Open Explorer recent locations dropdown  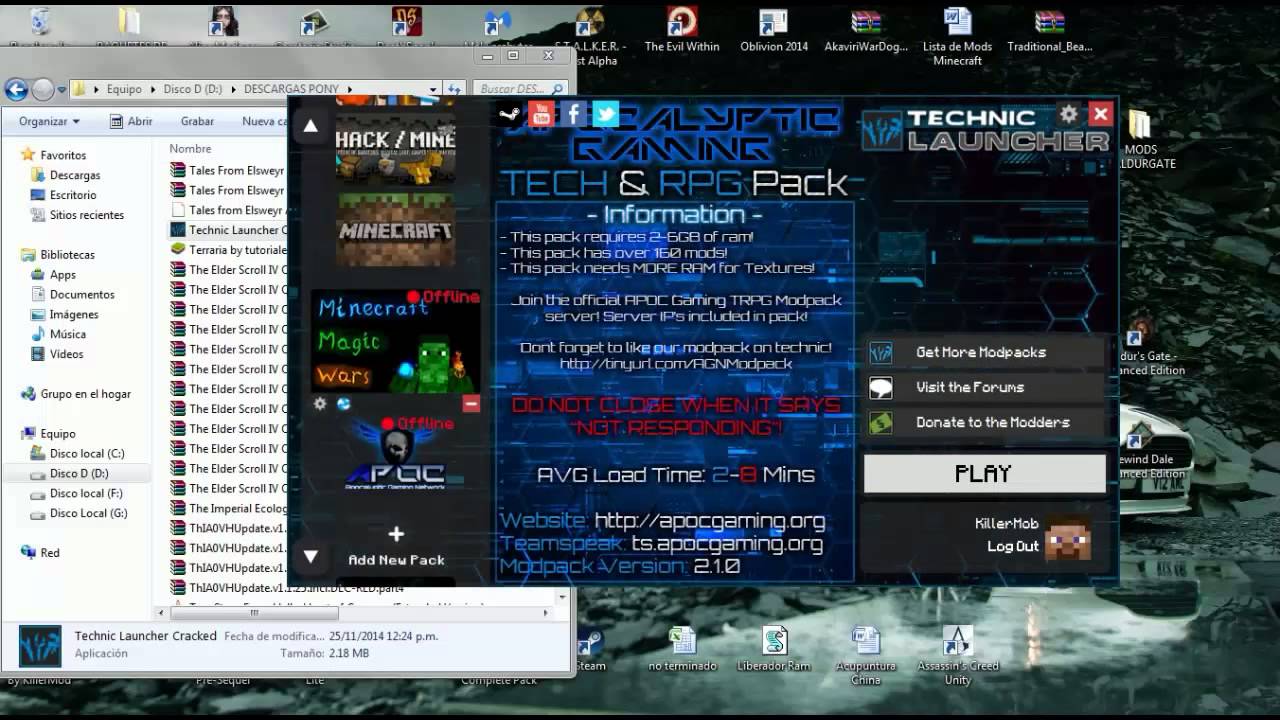click(x=62, y=89)
